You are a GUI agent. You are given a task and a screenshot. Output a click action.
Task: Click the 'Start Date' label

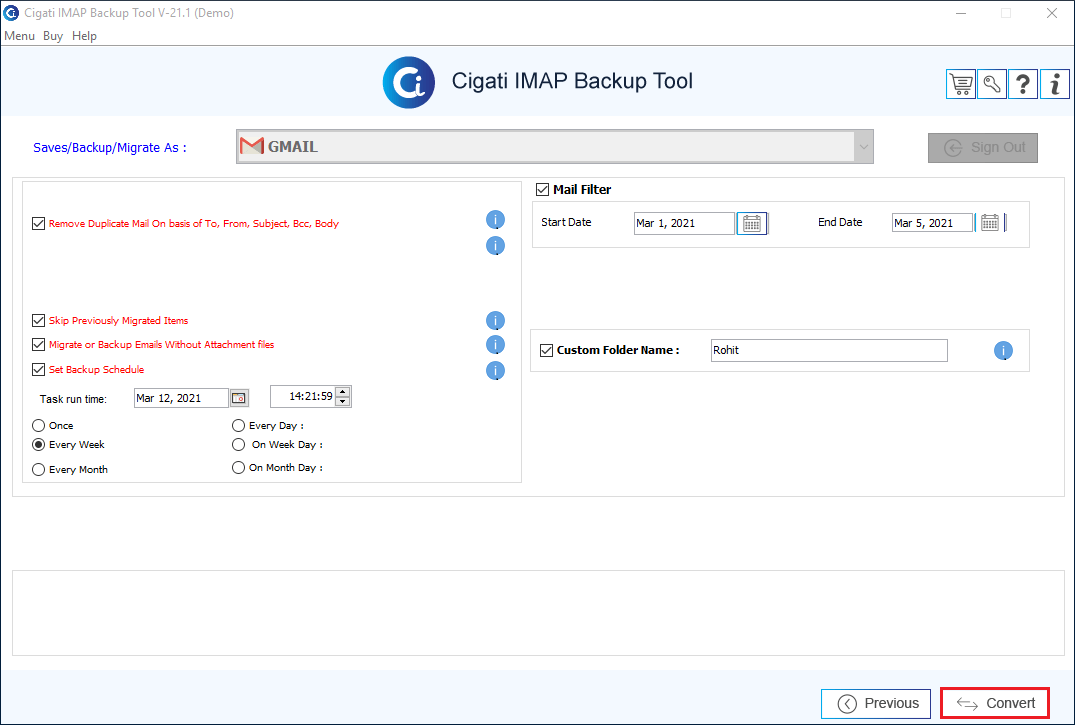pyautogui.click(x=566, y=222)
